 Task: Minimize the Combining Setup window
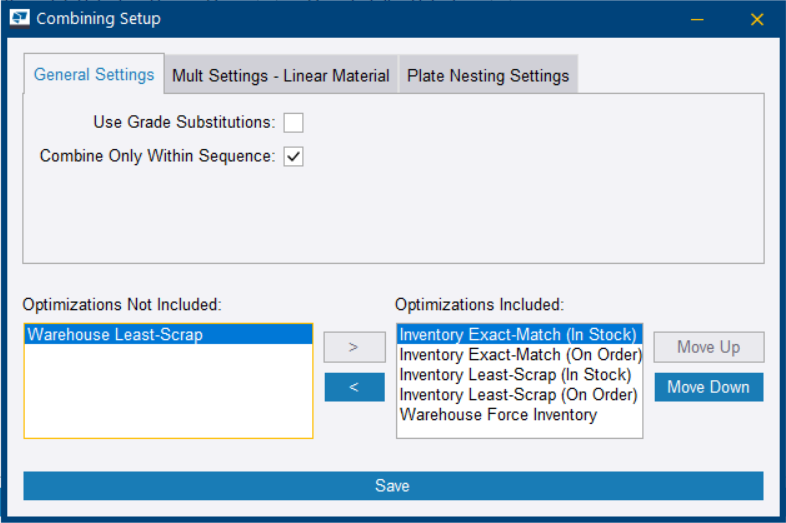pyautogui.click(x=696, y=19)
